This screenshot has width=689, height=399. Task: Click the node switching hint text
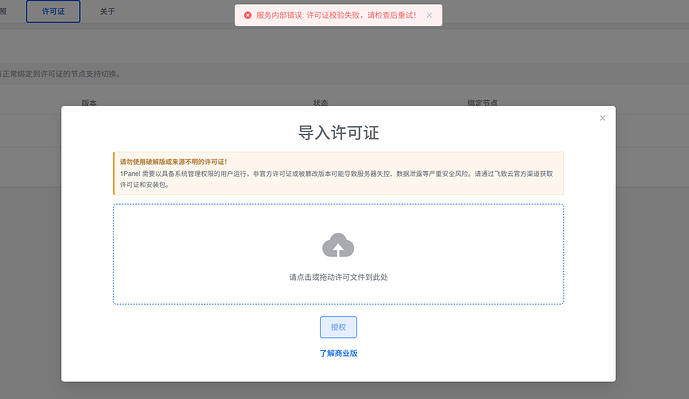(x=60, y=74)
